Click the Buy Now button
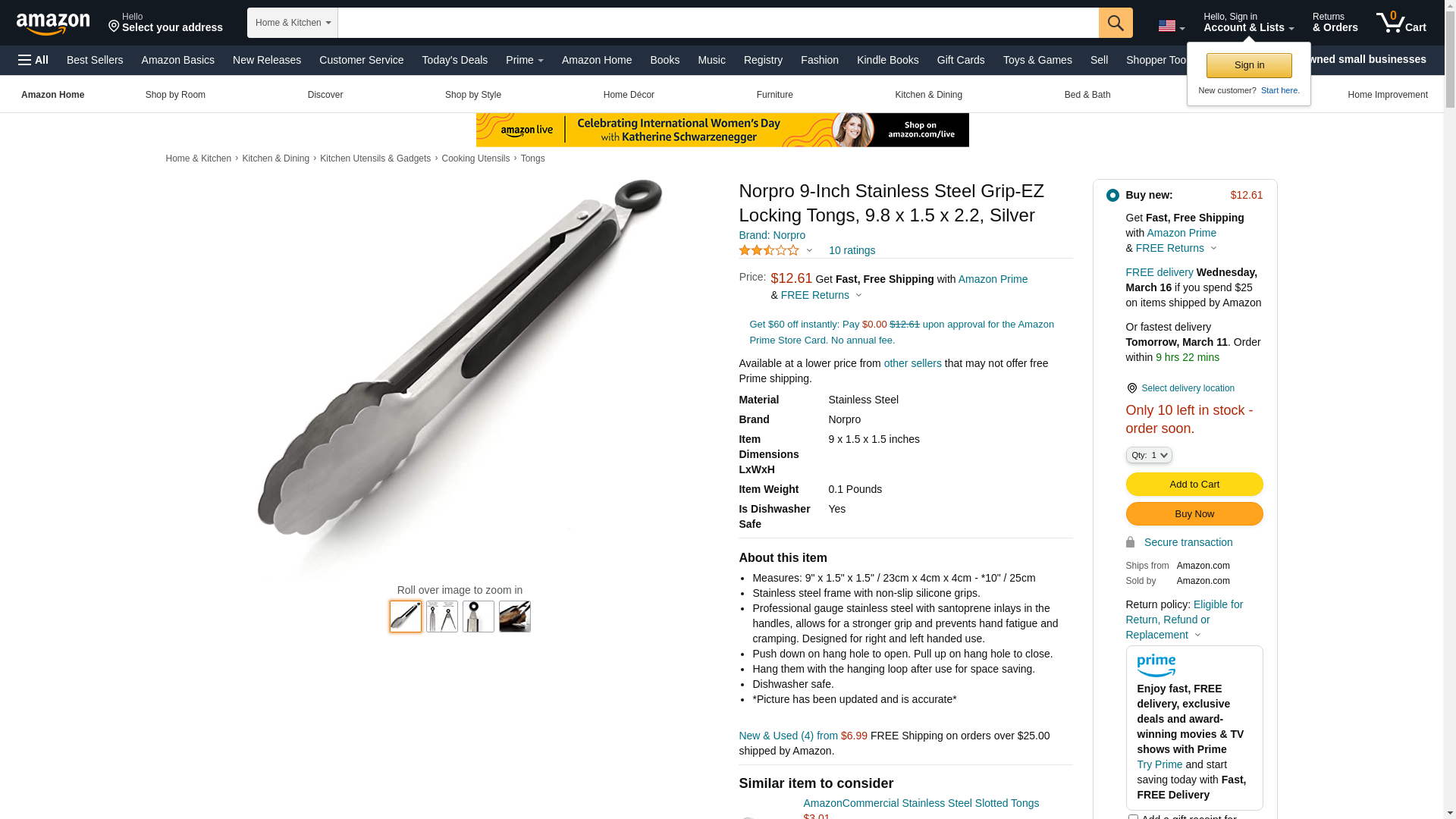1456x819 pixels. coord(1194,514)
